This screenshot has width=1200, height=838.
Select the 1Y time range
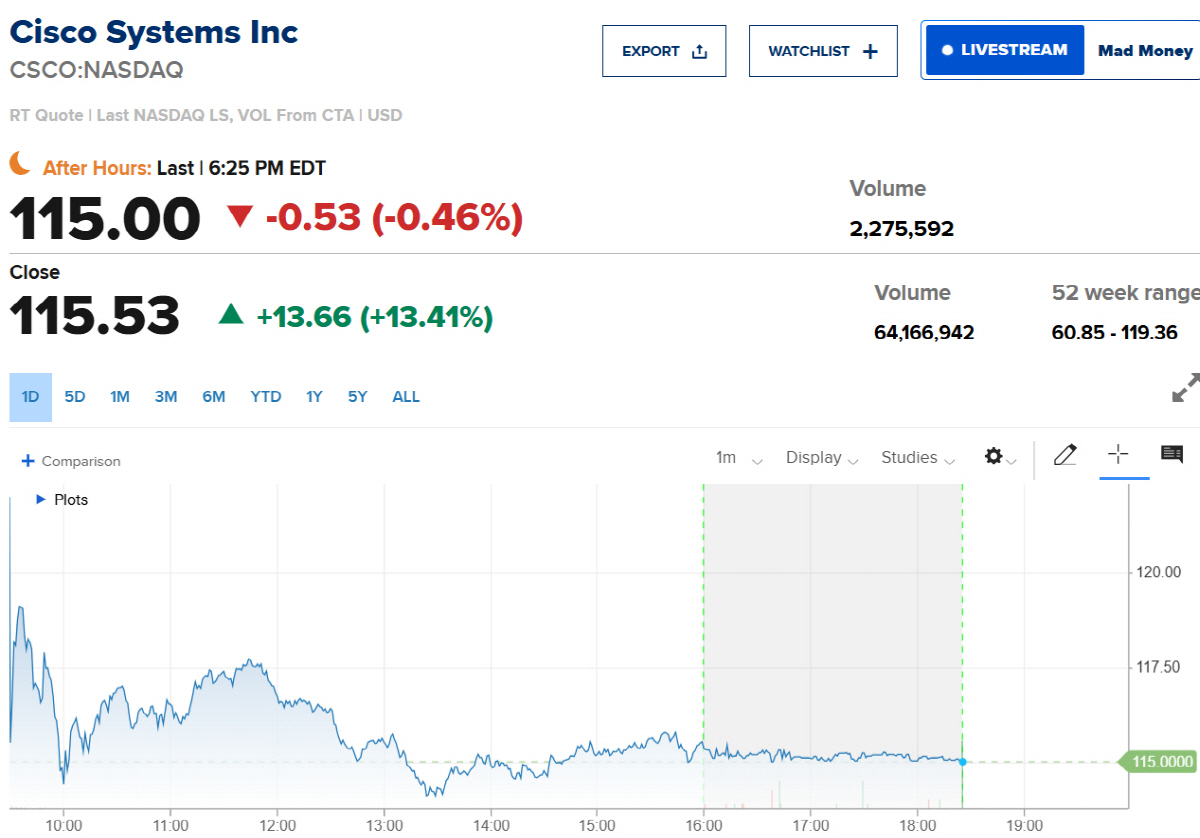pos(314,397)
